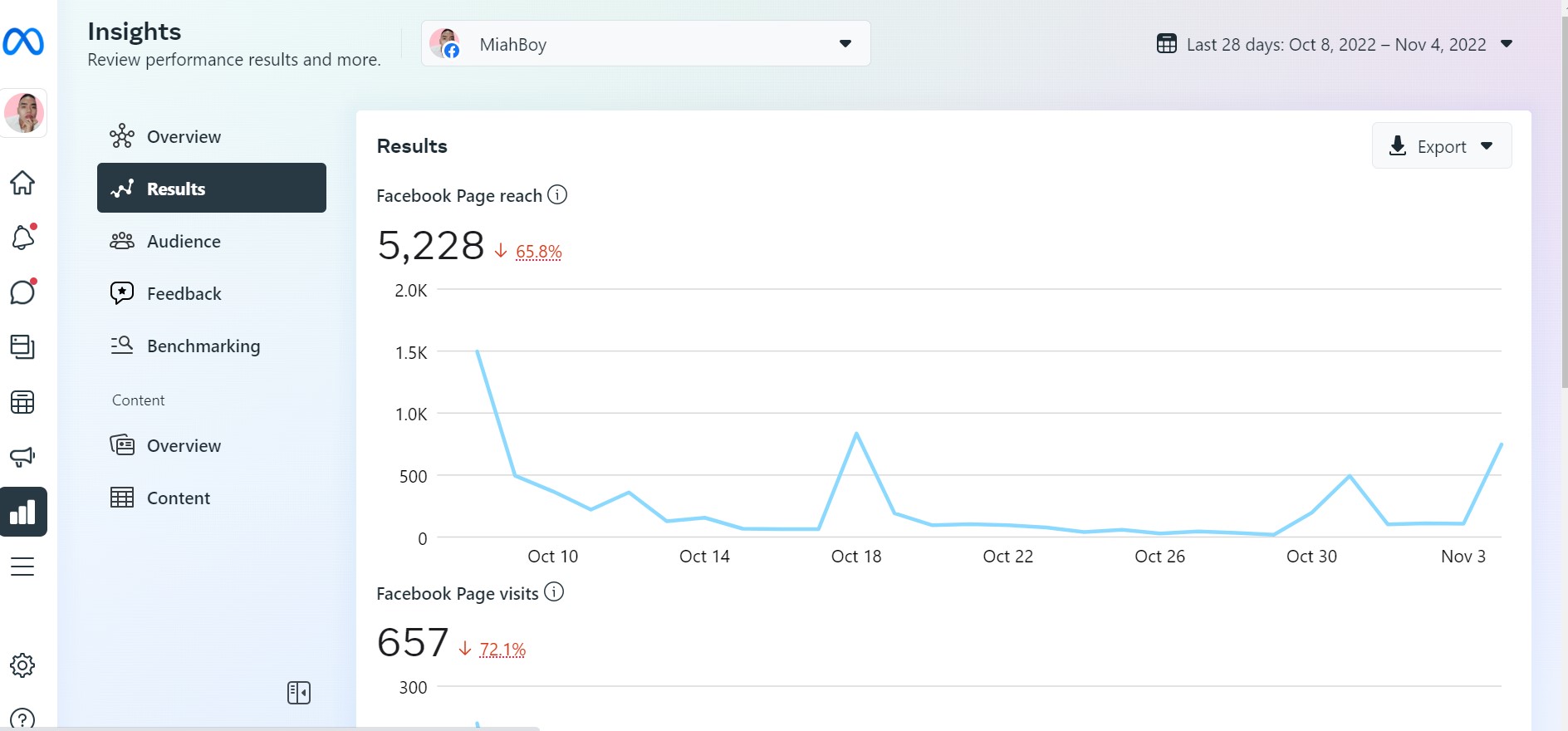
Task: Open Content Overview item
Action: 212,445
